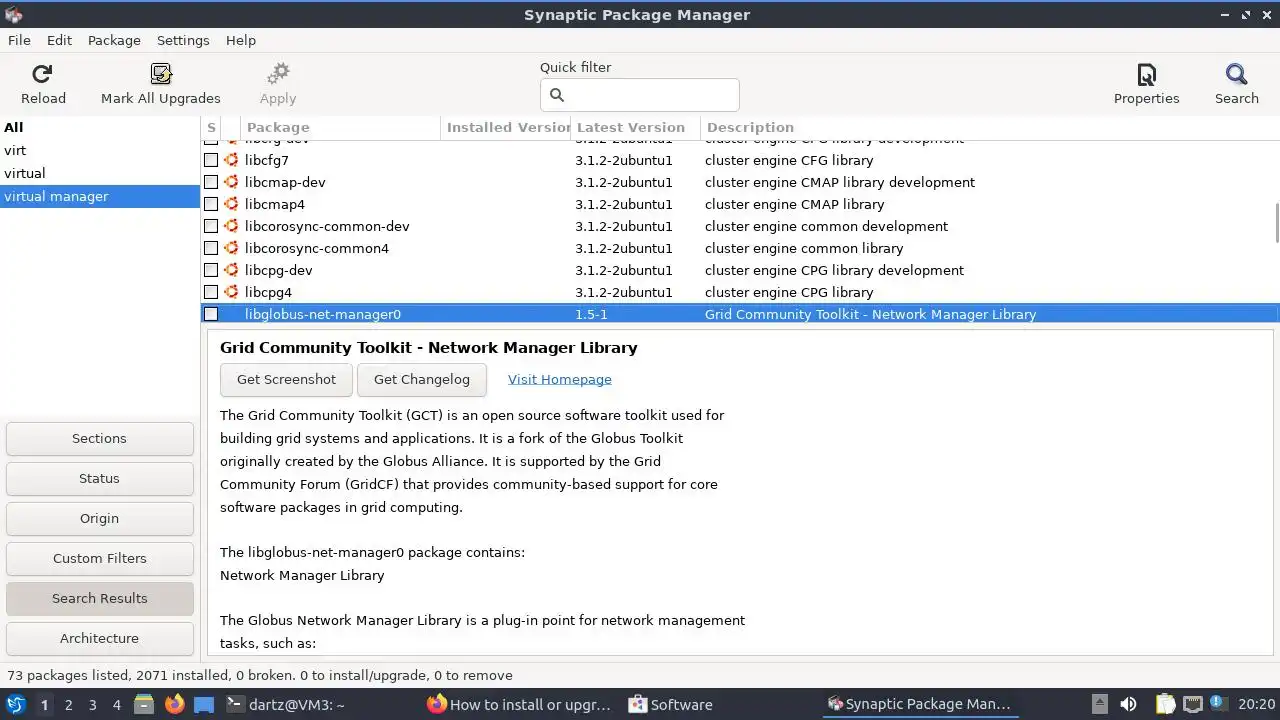Viewport: 1280px width, 720px height.
Task: Sort by the S status column
Action: coord(211,127)
